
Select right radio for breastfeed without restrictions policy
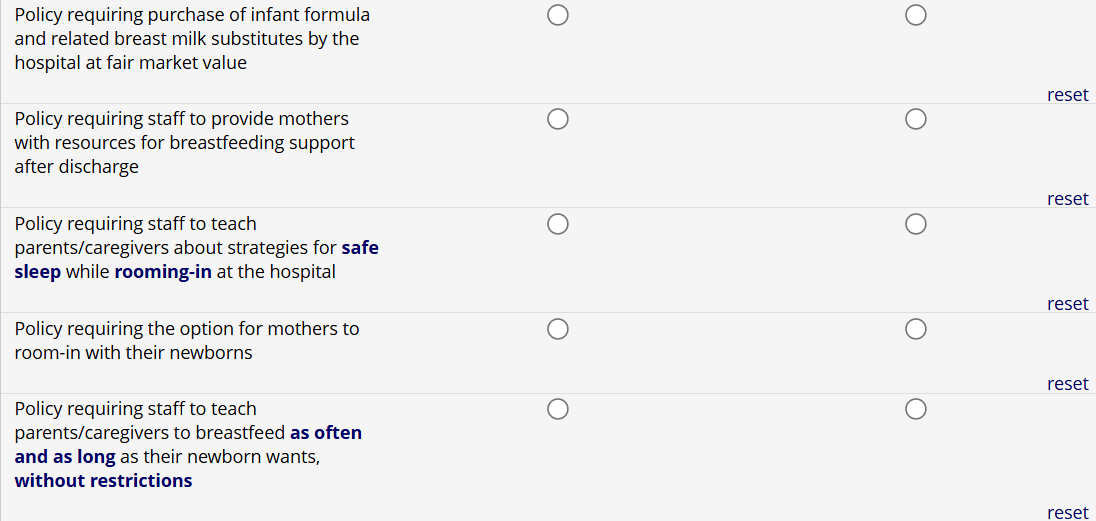tap(915, 409)
